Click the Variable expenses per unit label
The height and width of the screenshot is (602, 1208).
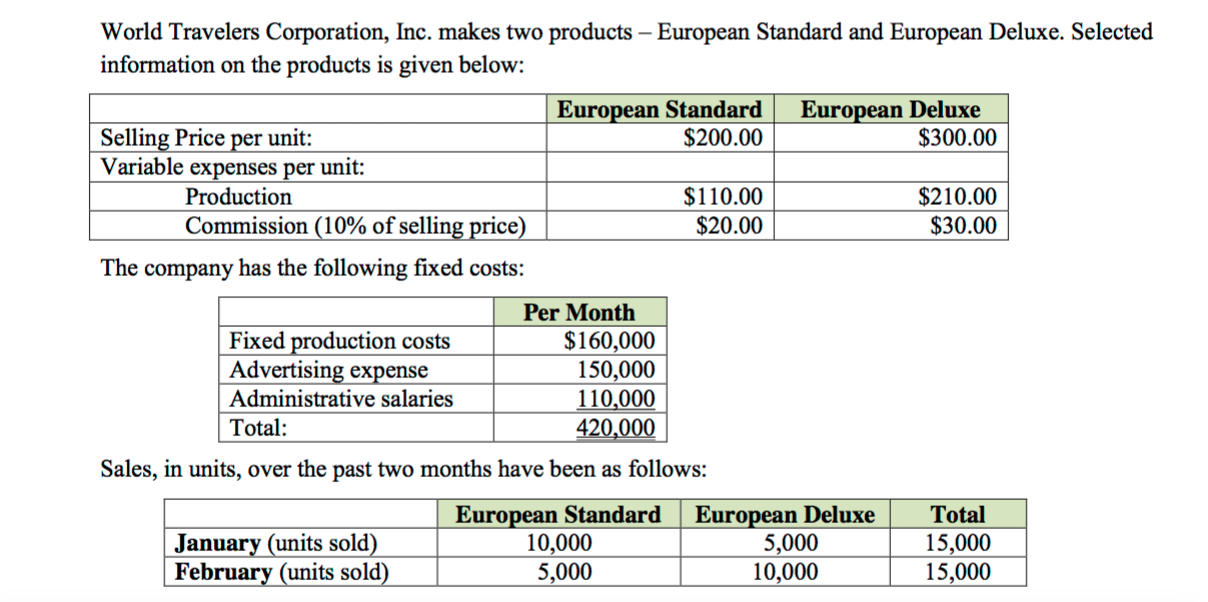(233, 167)
